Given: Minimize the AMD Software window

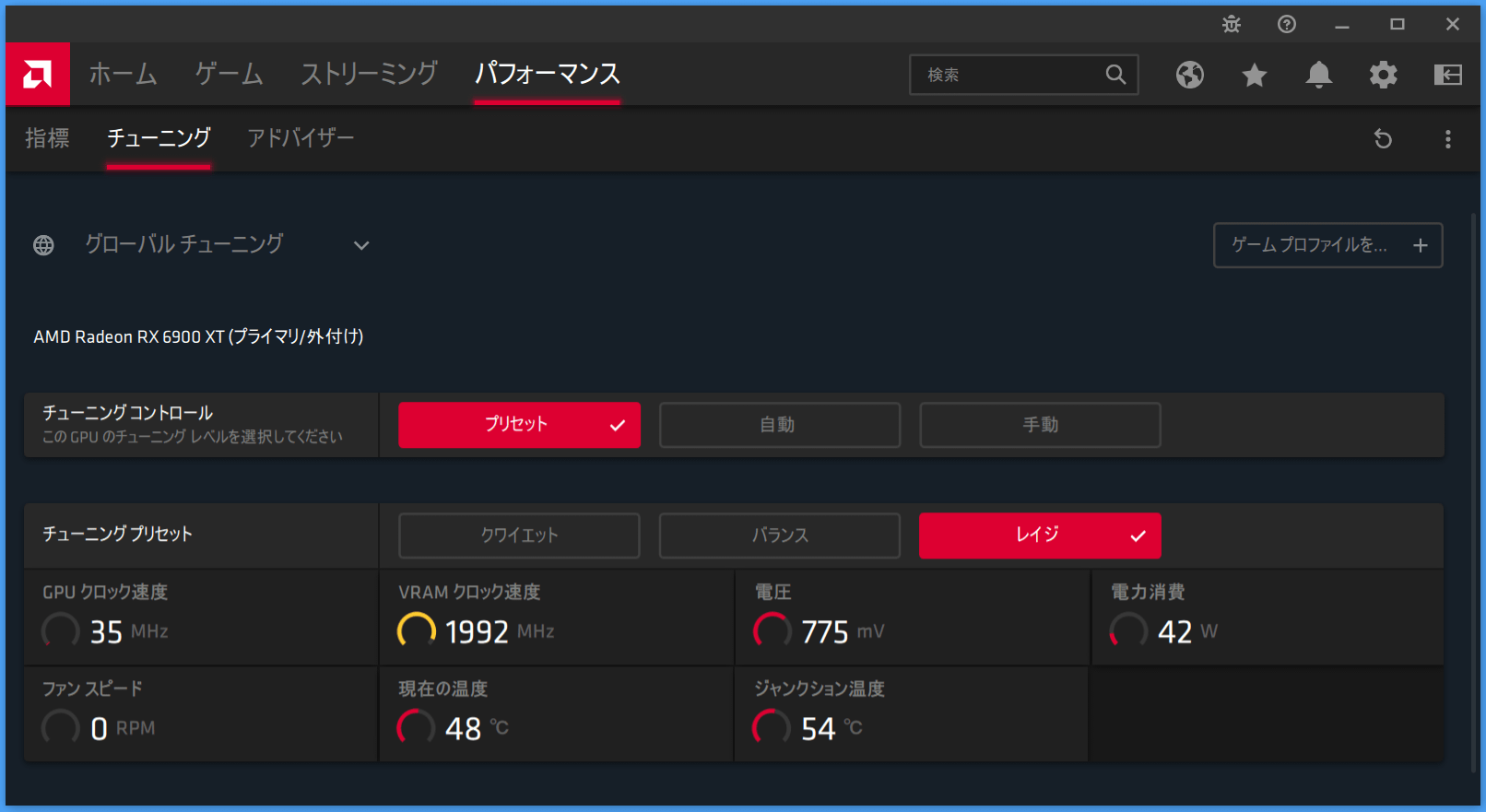Looking at the screenshot, I should coord(1342,25).
